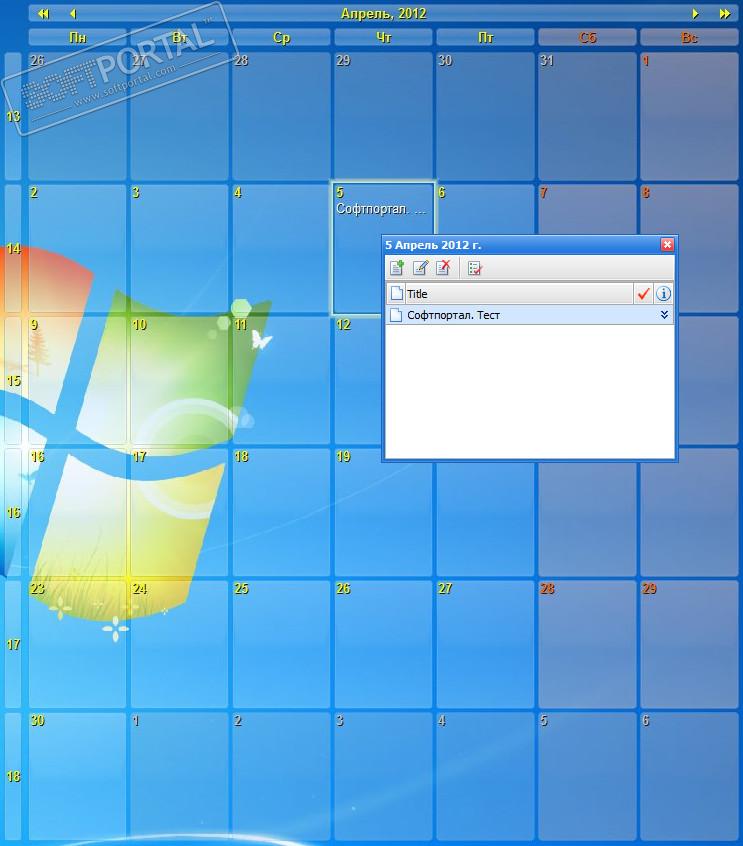Select the April 6 day cell
743x846 pixels.
click(485, 209)
